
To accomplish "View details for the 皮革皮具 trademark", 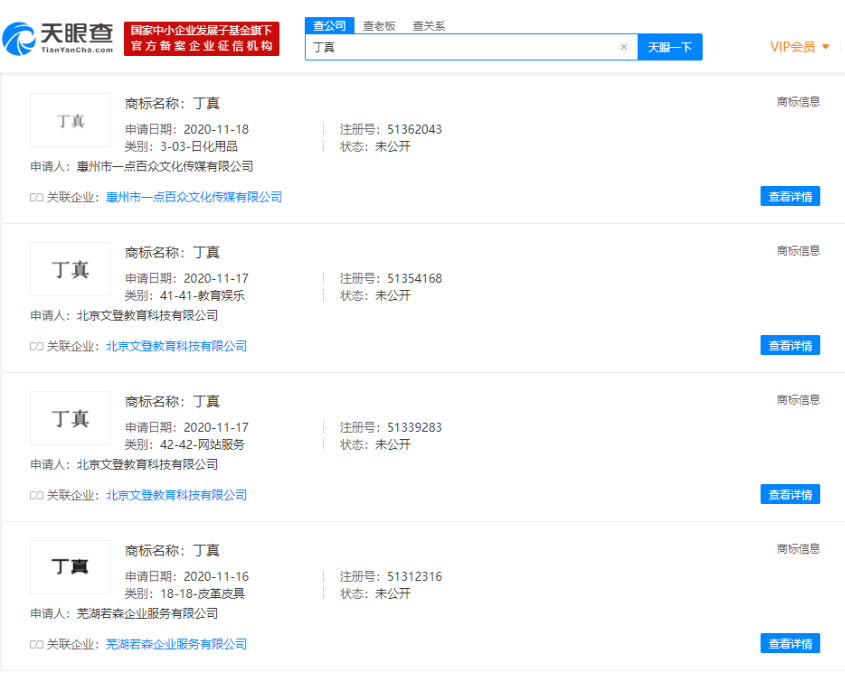I will click(790, 643).
